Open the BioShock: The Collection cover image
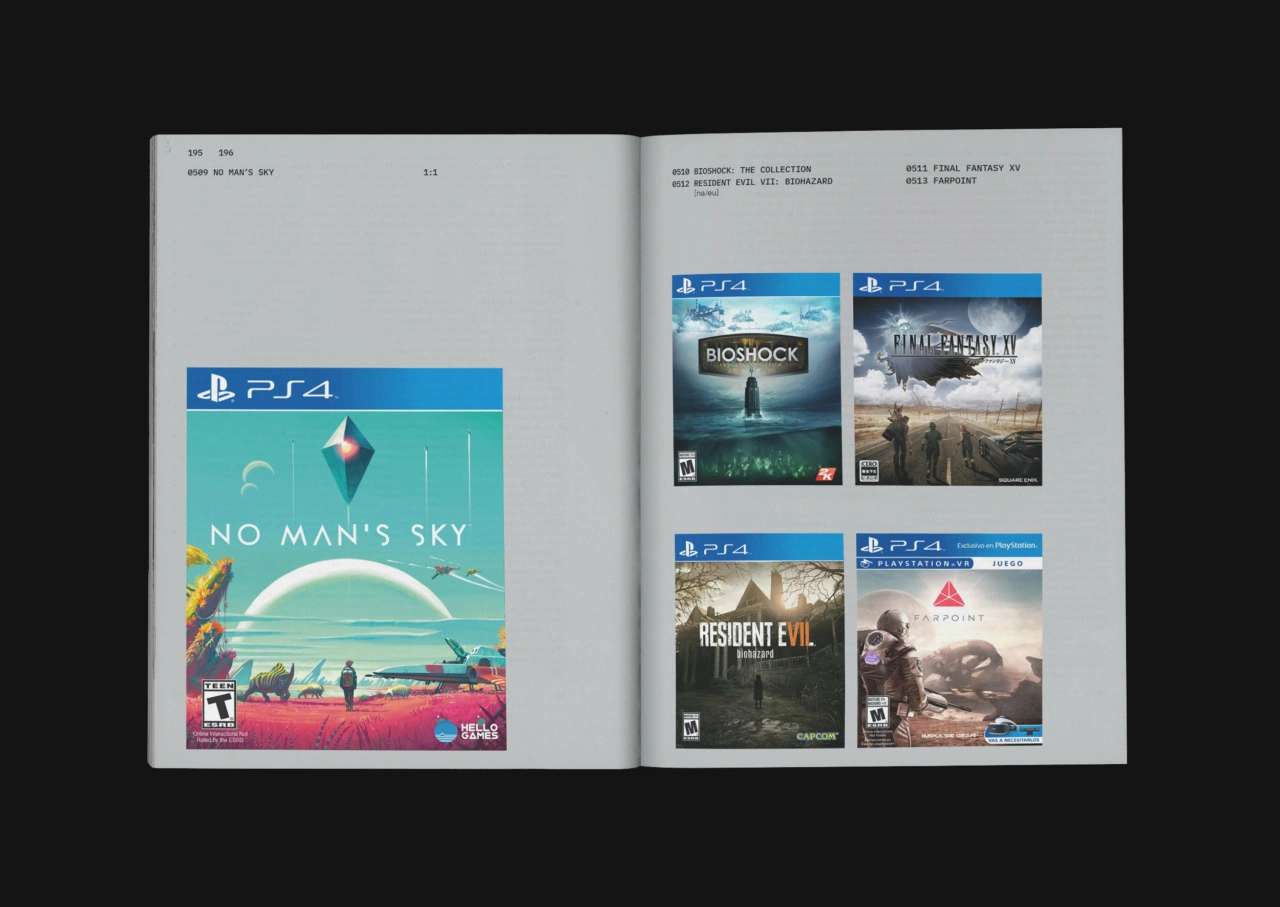1280x907 pixels. (x=757, y=379)
